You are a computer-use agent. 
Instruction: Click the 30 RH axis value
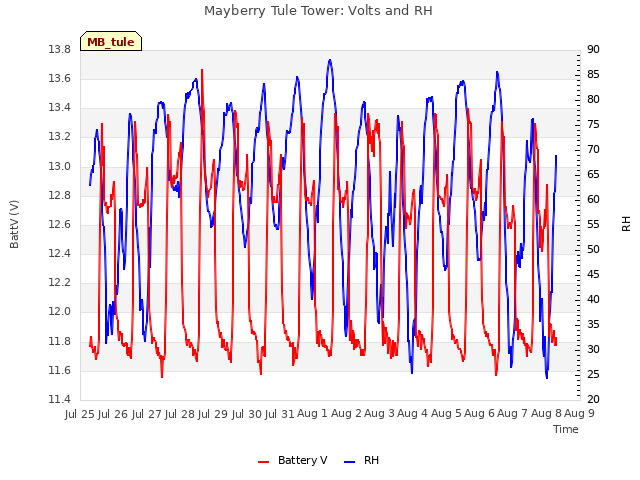click(593, 349)
